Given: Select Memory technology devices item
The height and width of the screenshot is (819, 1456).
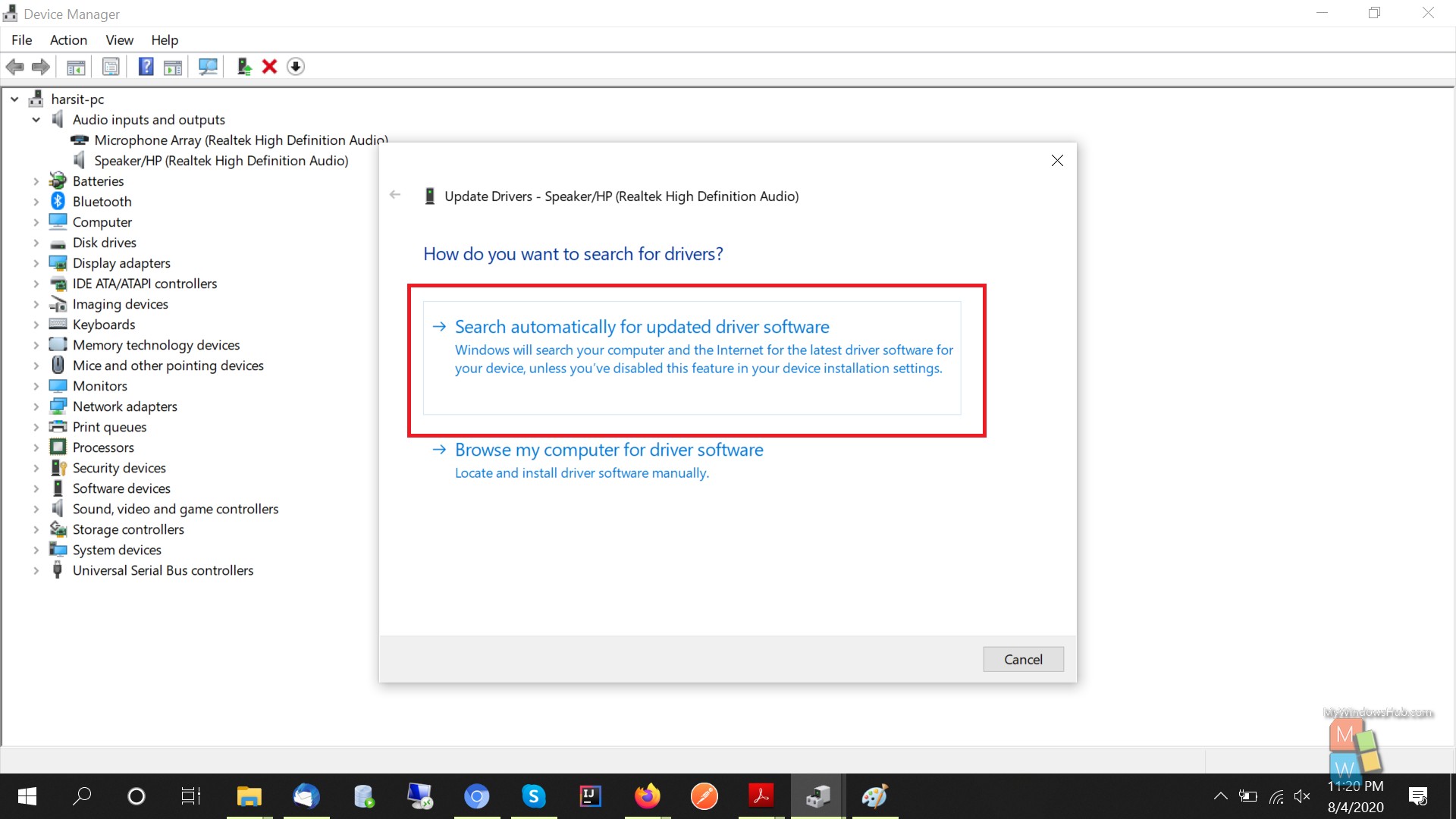Looking at the screenshot, I should [x=156, y=345].
